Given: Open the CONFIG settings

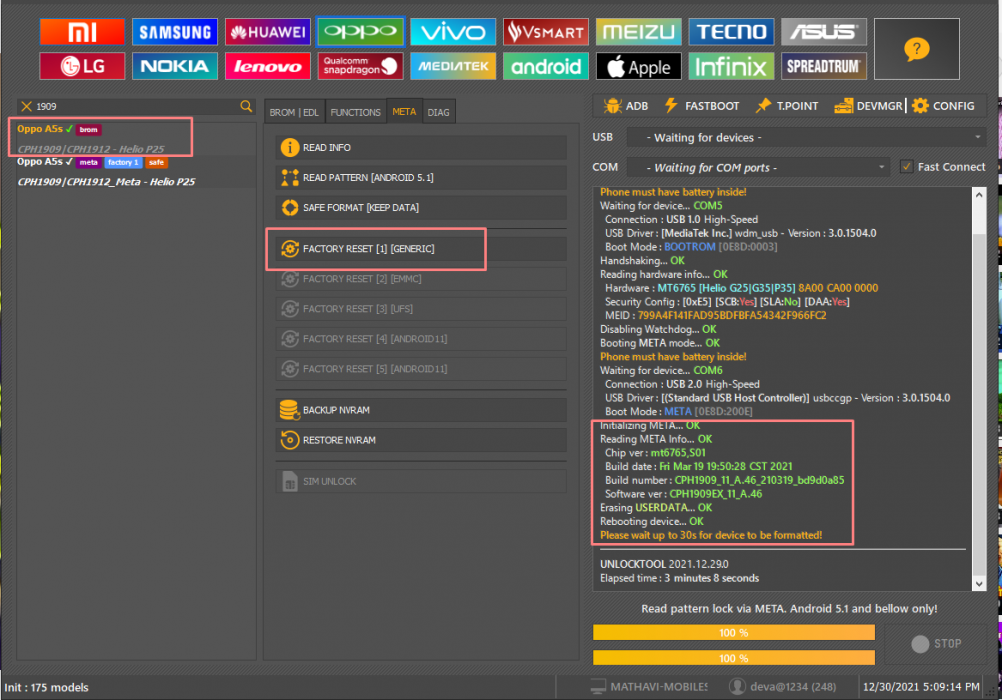Looking at the screenshot, I should click(943, 106).
